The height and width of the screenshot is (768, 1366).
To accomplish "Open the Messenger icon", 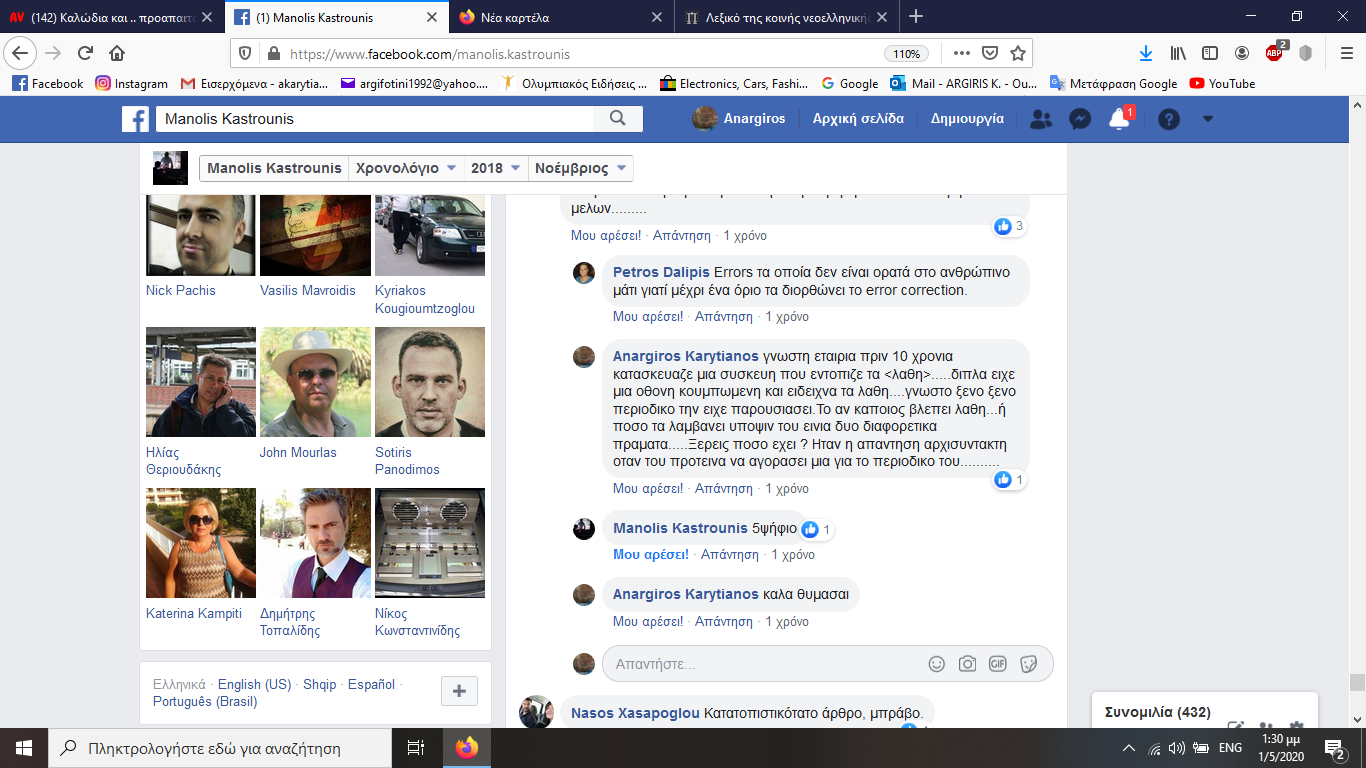I will pyautogui.click(x=1080, y=119).
